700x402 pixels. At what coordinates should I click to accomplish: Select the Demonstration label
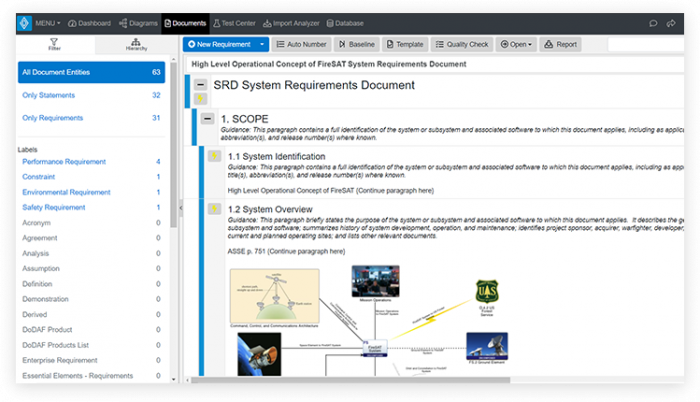(x=45, y=299)
